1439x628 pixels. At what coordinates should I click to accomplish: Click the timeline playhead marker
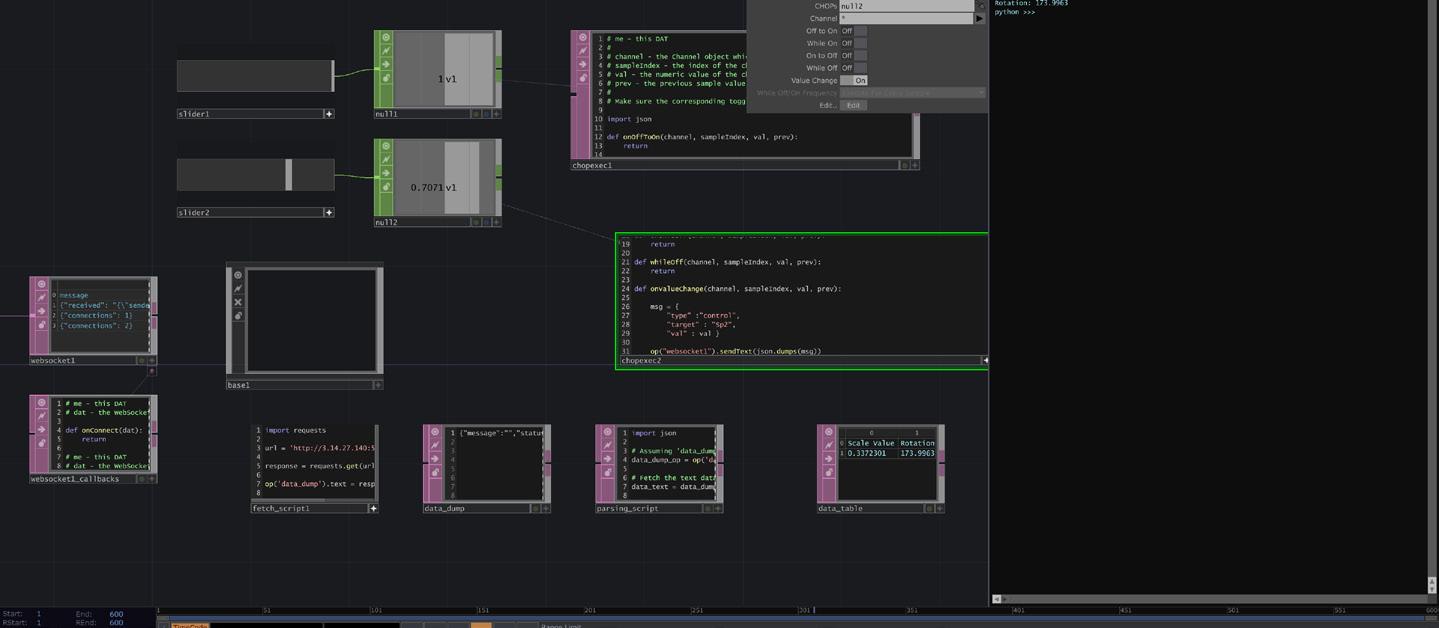pyautogui.click(x=814, y=609)
